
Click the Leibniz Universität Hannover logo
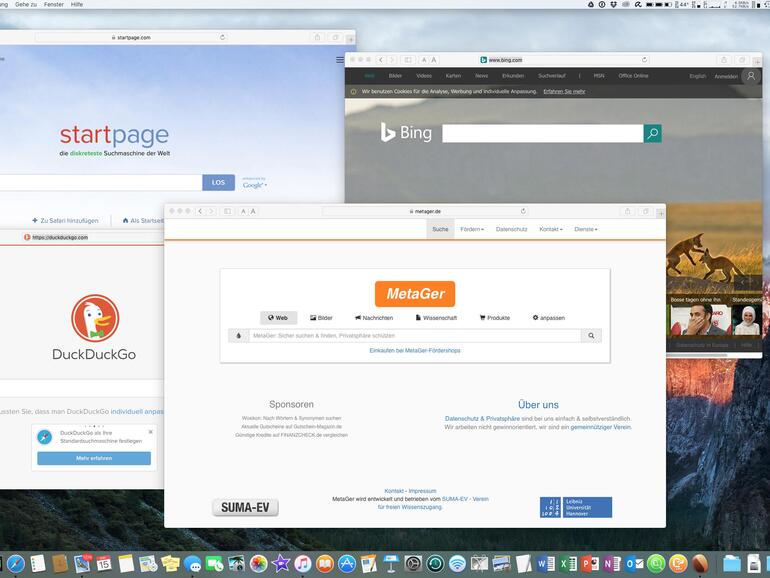click(576, 507)
